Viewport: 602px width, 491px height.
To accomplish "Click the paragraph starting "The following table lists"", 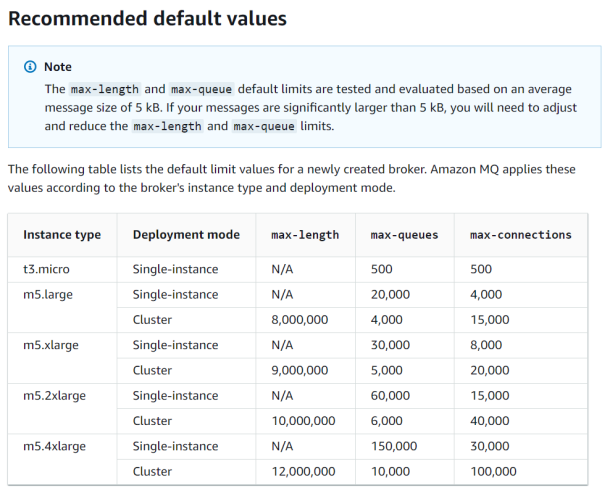I will [x=292, y=179].
